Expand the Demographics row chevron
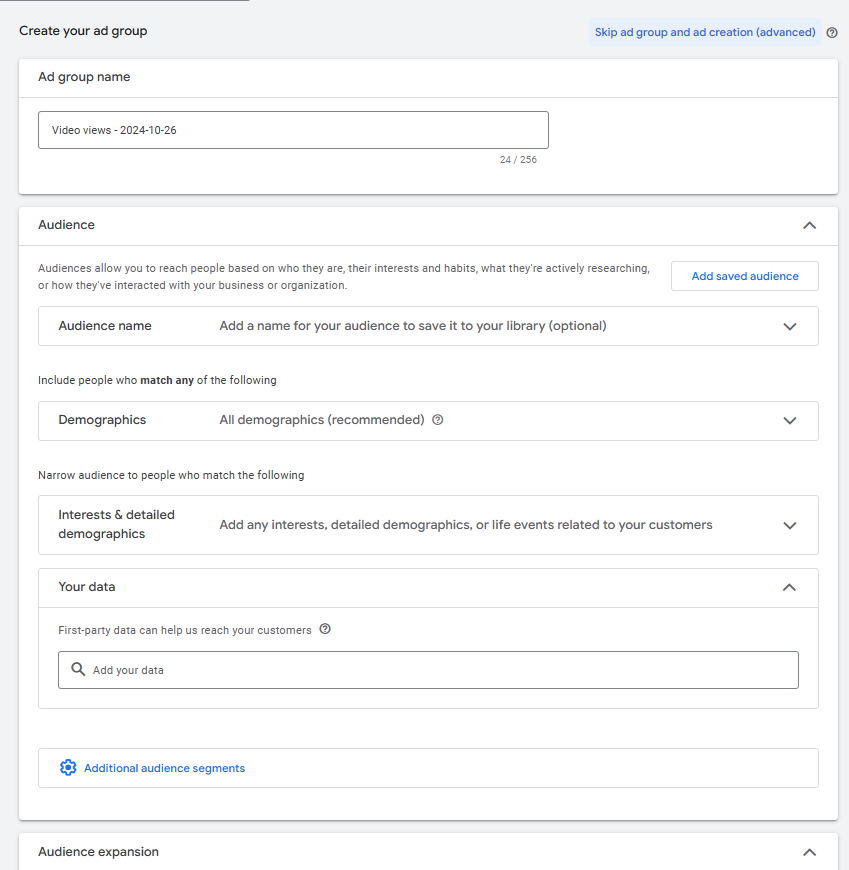 (x=790, y=421)
